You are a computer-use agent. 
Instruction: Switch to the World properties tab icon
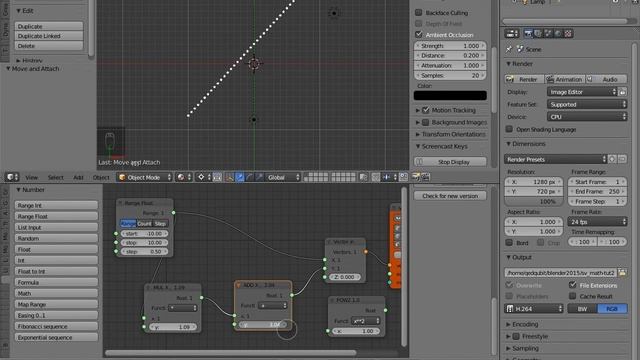coord(558,33)
